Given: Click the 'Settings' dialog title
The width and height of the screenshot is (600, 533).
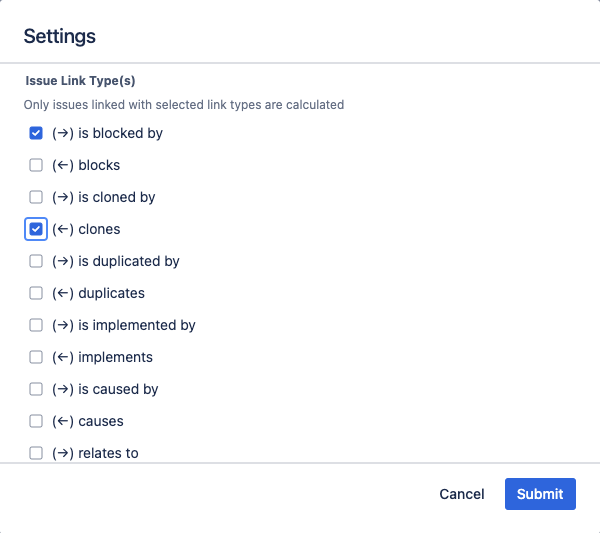Looking at the screenshot, I should [x=60, y=36].
